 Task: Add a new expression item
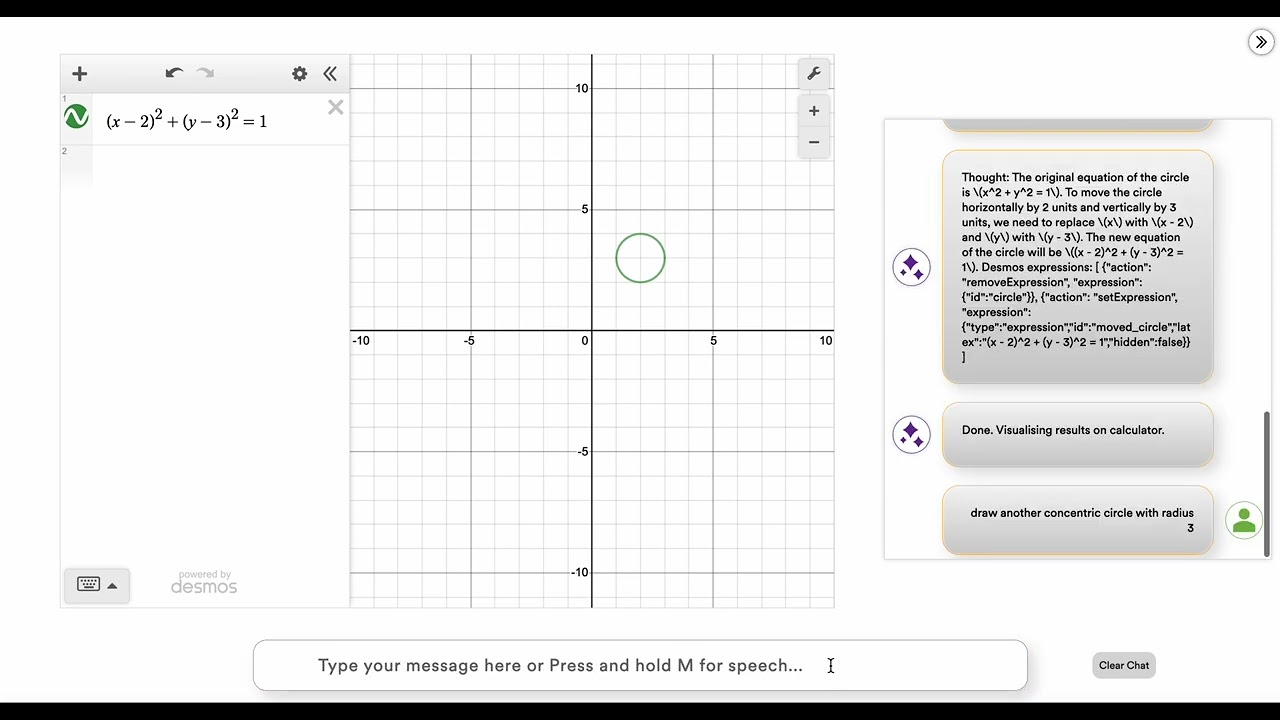point(80,73)
